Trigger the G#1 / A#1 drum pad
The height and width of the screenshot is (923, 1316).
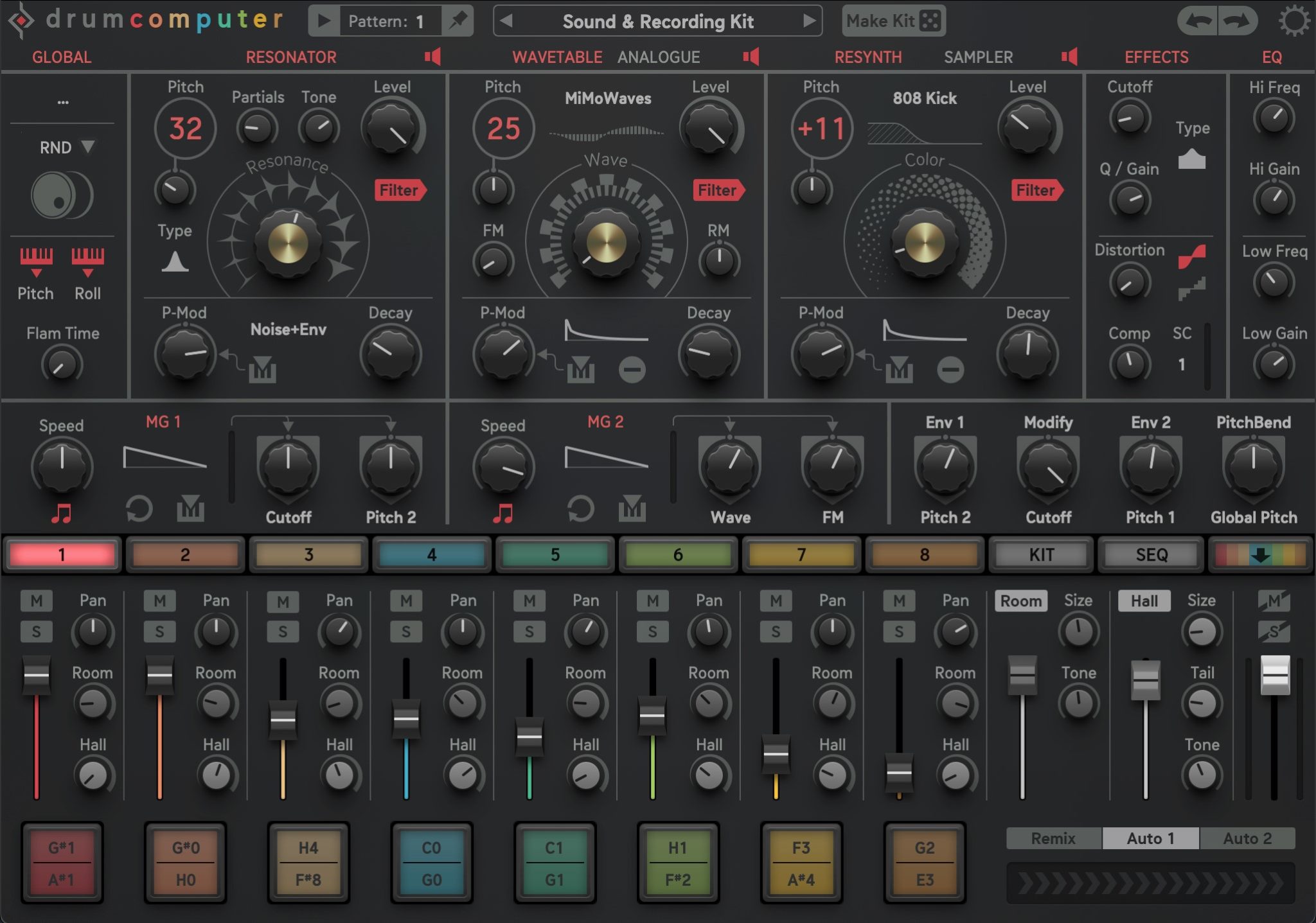pyautogui.click(x=62, y=863)
